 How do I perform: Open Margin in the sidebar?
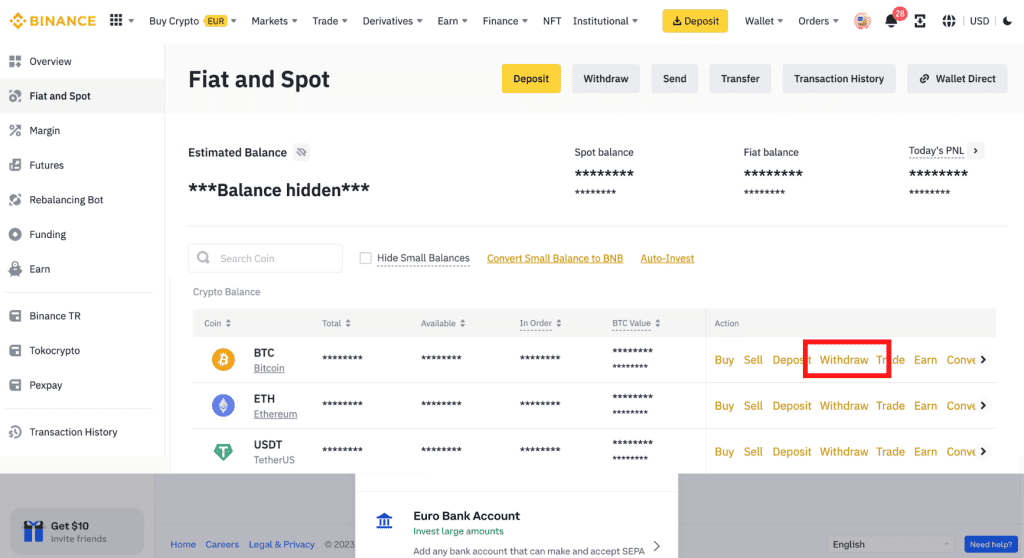(x=44, y=131)
